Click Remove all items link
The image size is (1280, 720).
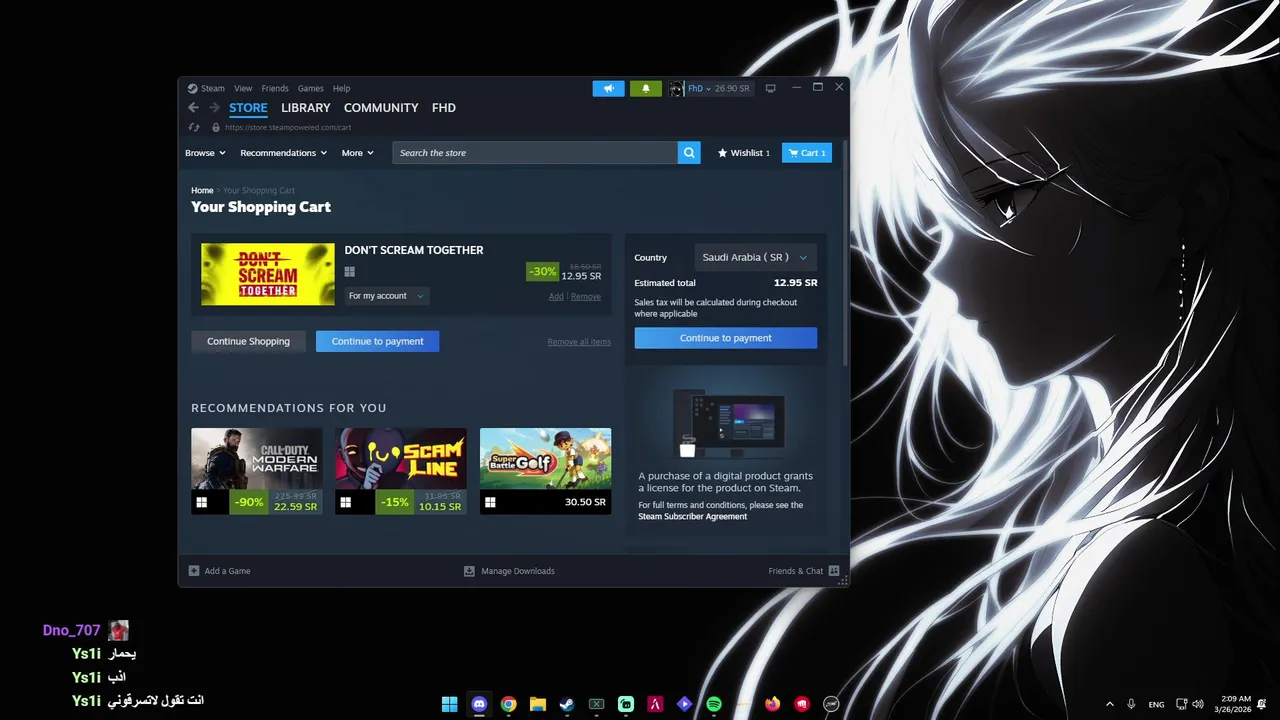579,342
